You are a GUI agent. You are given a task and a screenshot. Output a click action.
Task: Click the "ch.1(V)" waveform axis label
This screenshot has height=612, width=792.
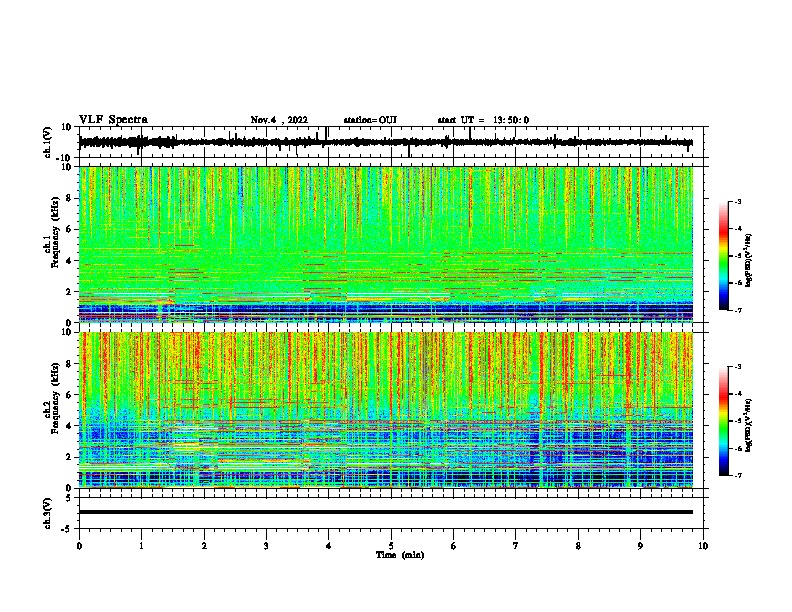click(x=47, y=142)
